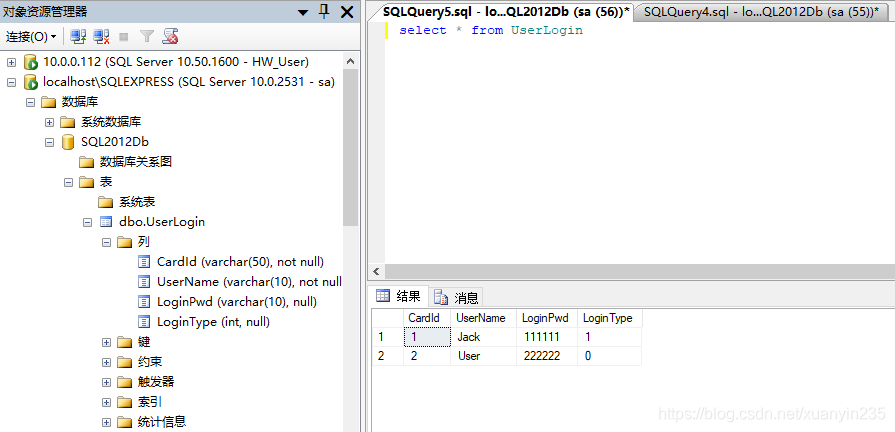This screenshot has height=432, width=895.
Task: Close the 对象资源管理器 panel
Action: click(x=346, y=11)
